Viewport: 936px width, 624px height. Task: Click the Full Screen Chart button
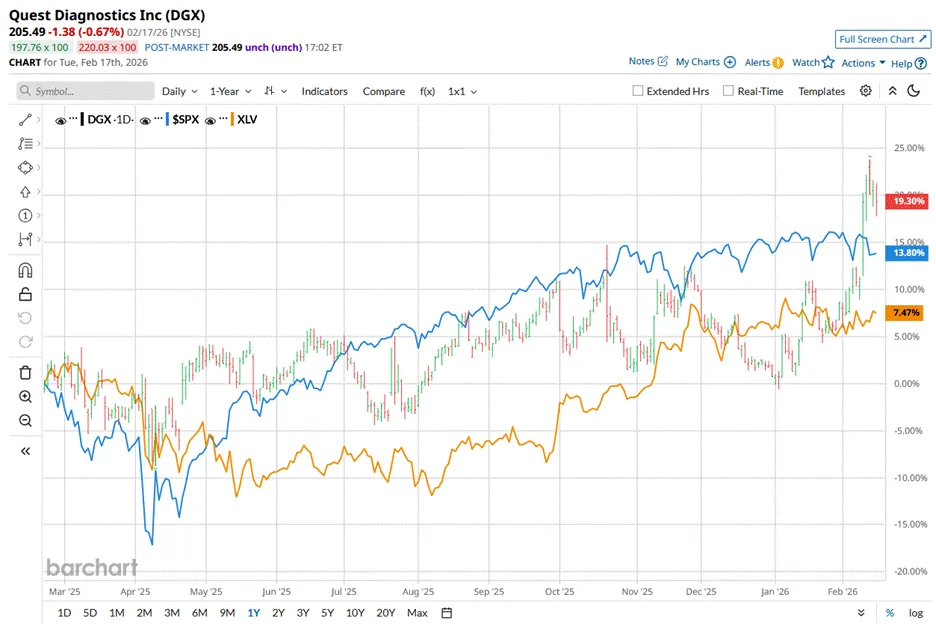[882, 39]
